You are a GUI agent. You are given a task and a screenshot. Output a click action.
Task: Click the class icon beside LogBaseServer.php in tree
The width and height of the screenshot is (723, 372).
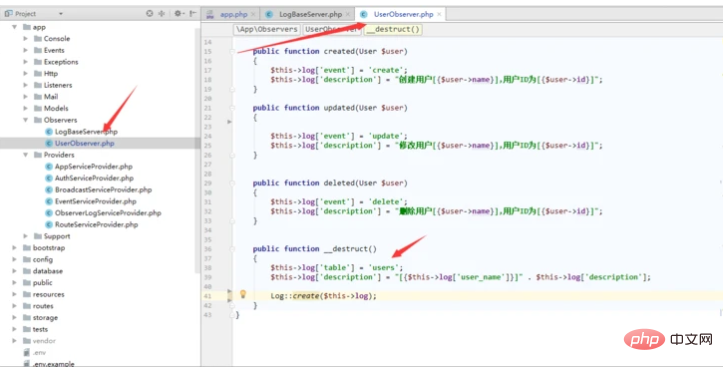click(49, 131)
